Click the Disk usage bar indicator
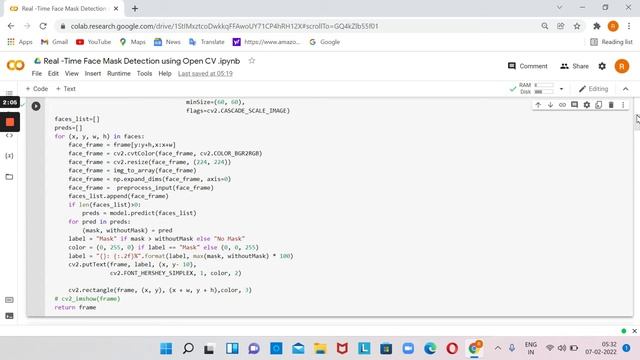 [x=544, y=92]
